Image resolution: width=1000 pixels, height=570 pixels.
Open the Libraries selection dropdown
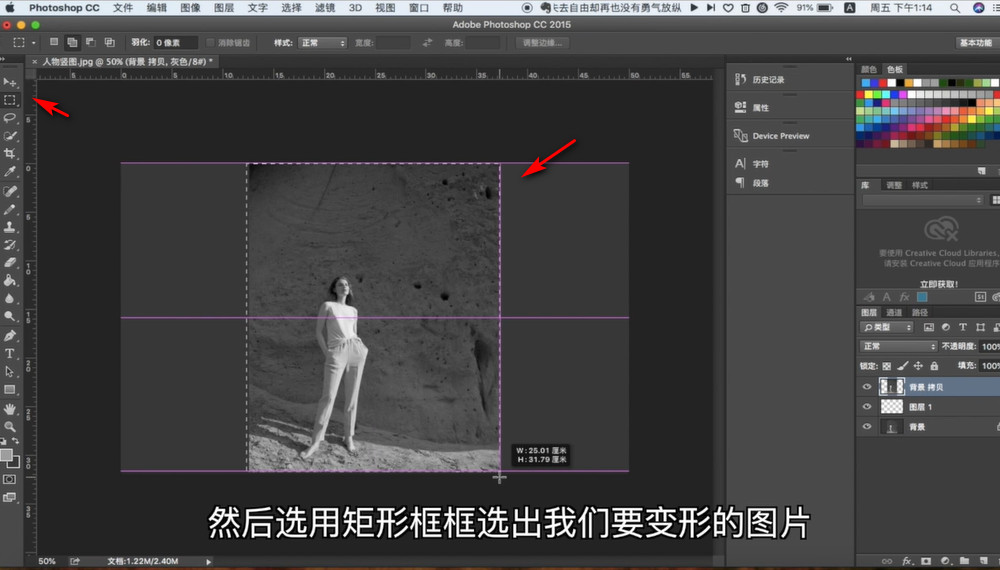(923, 200)
